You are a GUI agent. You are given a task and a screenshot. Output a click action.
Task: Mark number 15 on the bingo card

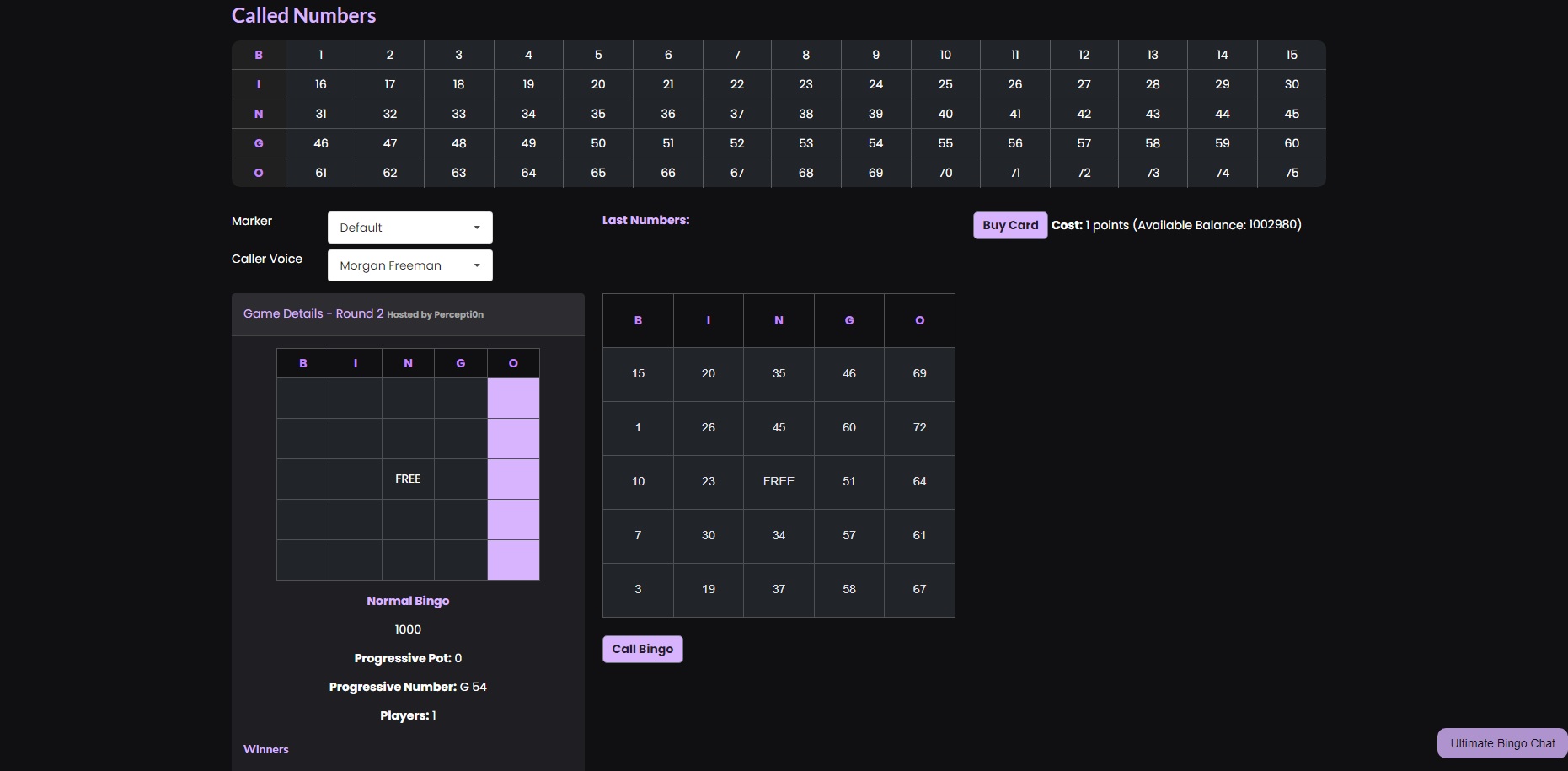[638, 374]
